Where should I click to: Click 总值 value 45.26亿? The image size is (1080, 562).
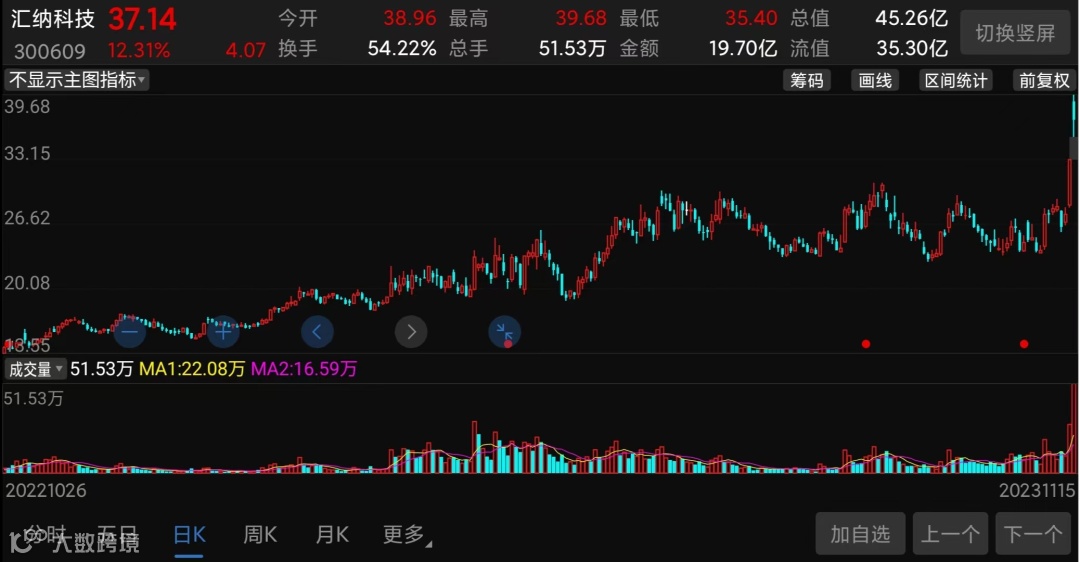coord(912,18)
